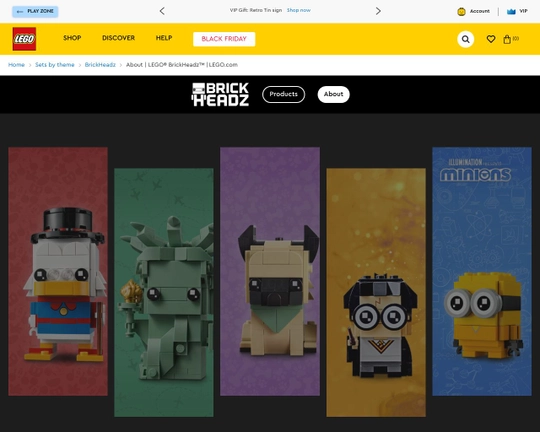Select the Statue of Liberty green card
540x432 pixels.
tap(164, 292)
